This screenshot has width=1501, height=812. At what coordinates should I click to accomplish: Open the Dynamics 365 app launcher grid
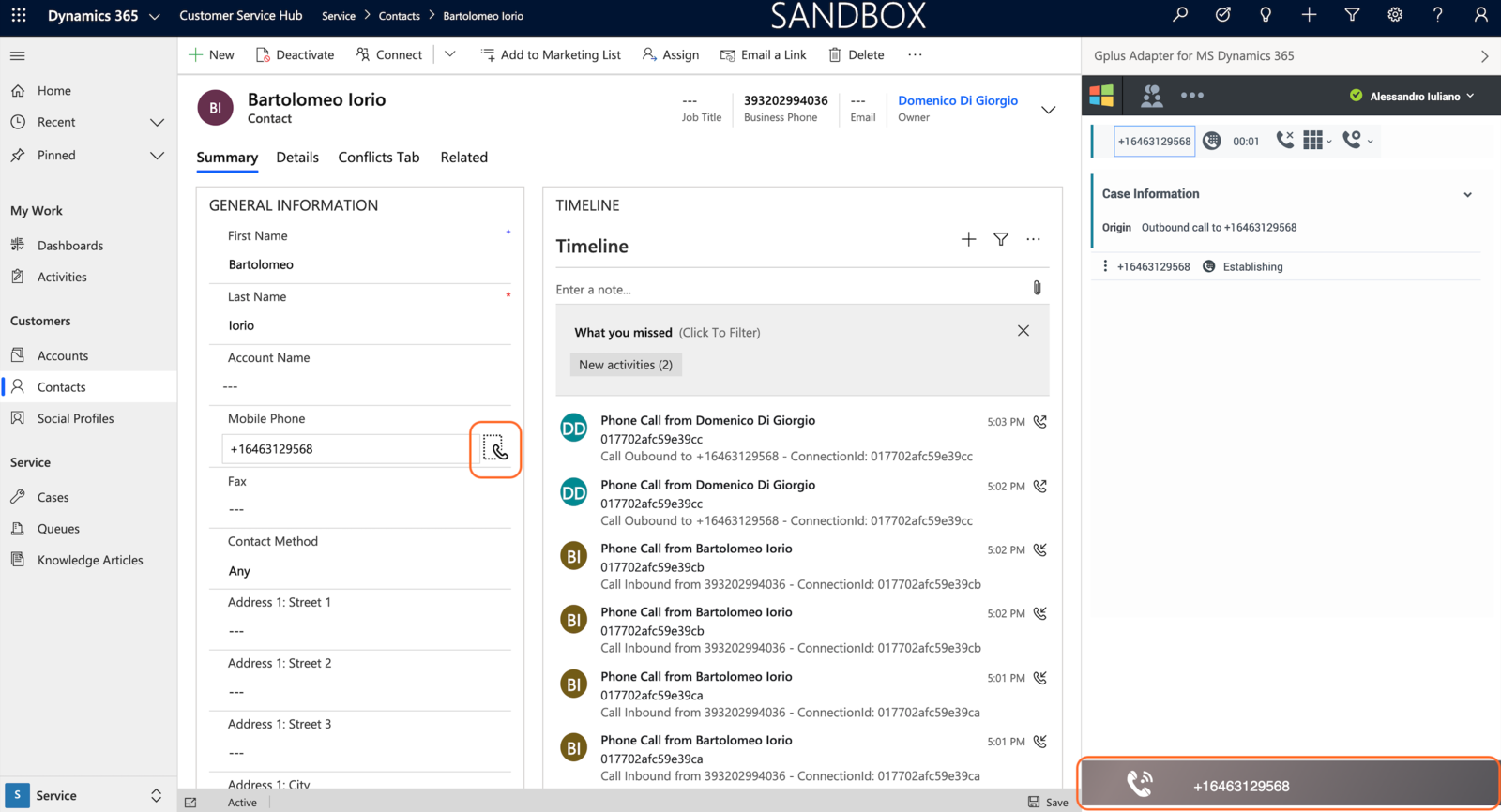(19, 15)
